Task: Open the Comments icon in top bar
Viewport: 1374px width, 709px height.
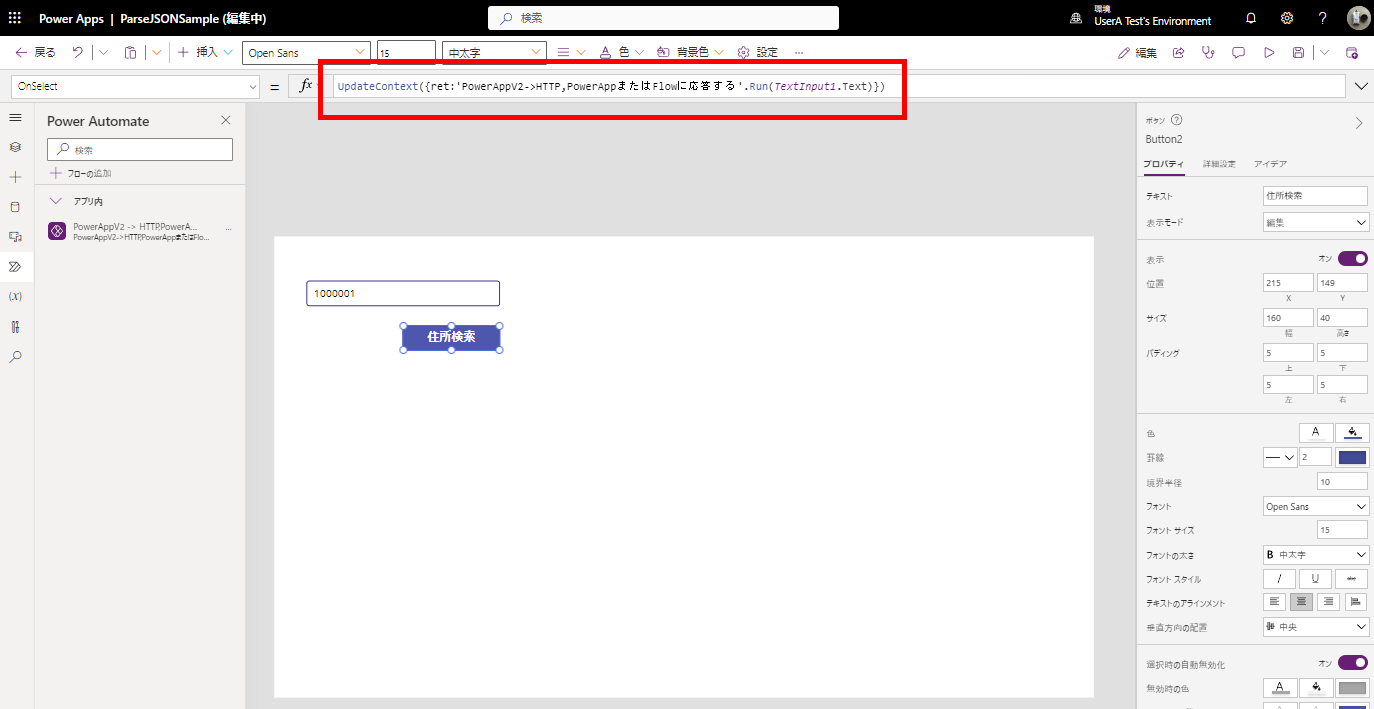Action: [x=1238, y=52]
